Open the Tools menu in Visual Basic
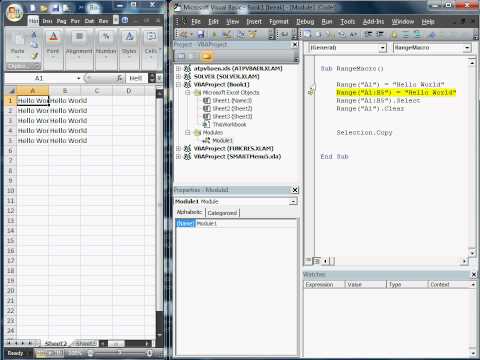 pos(347,22)
